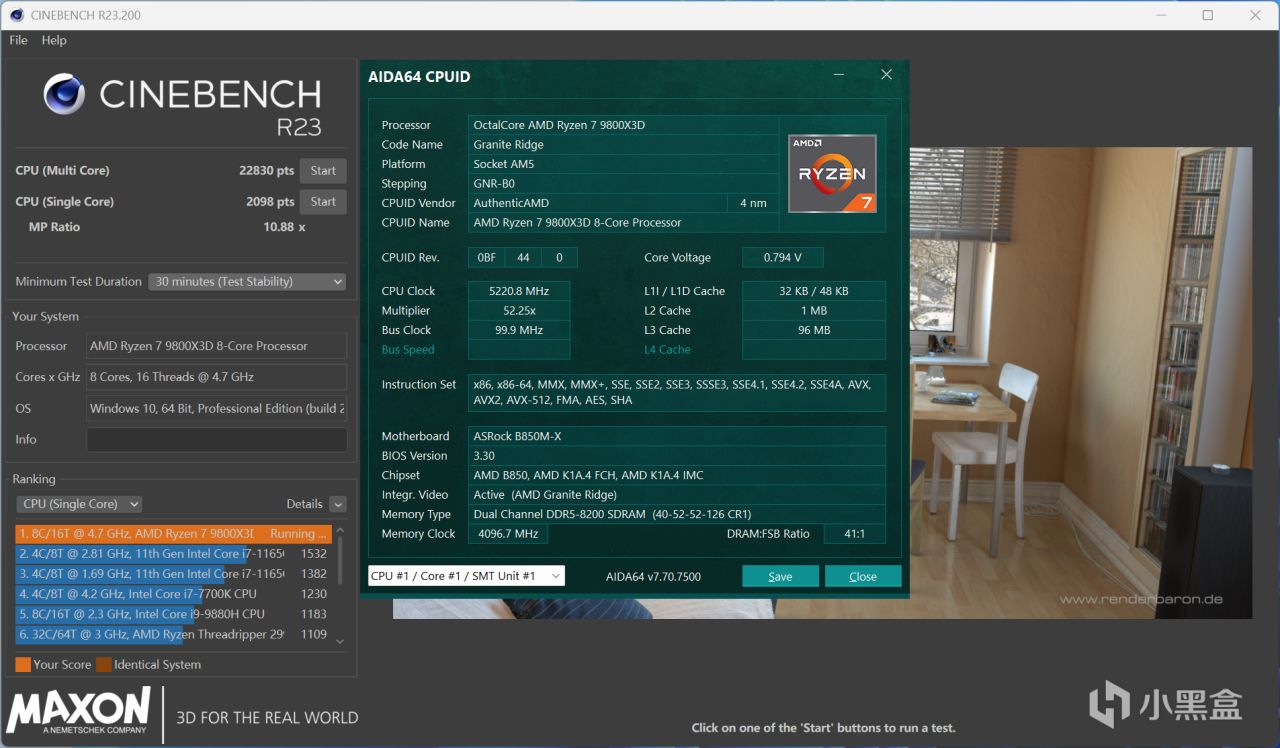The height and width of the screenshot is (748, 1280).
Task: Select ranking entry AMD Ryzen 7 9800X3D
Action: tap(173, 534)
